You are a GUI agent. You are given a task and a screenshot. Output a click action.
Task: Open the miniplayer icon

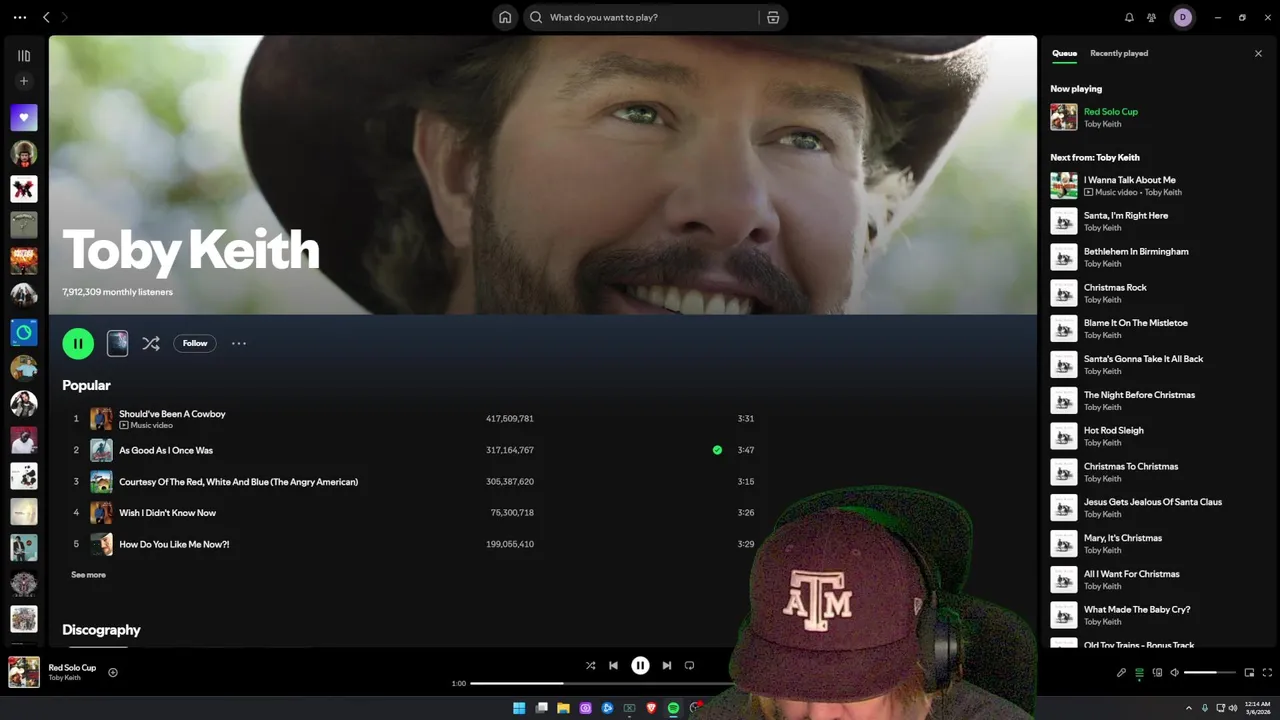tap(1249, 673)
